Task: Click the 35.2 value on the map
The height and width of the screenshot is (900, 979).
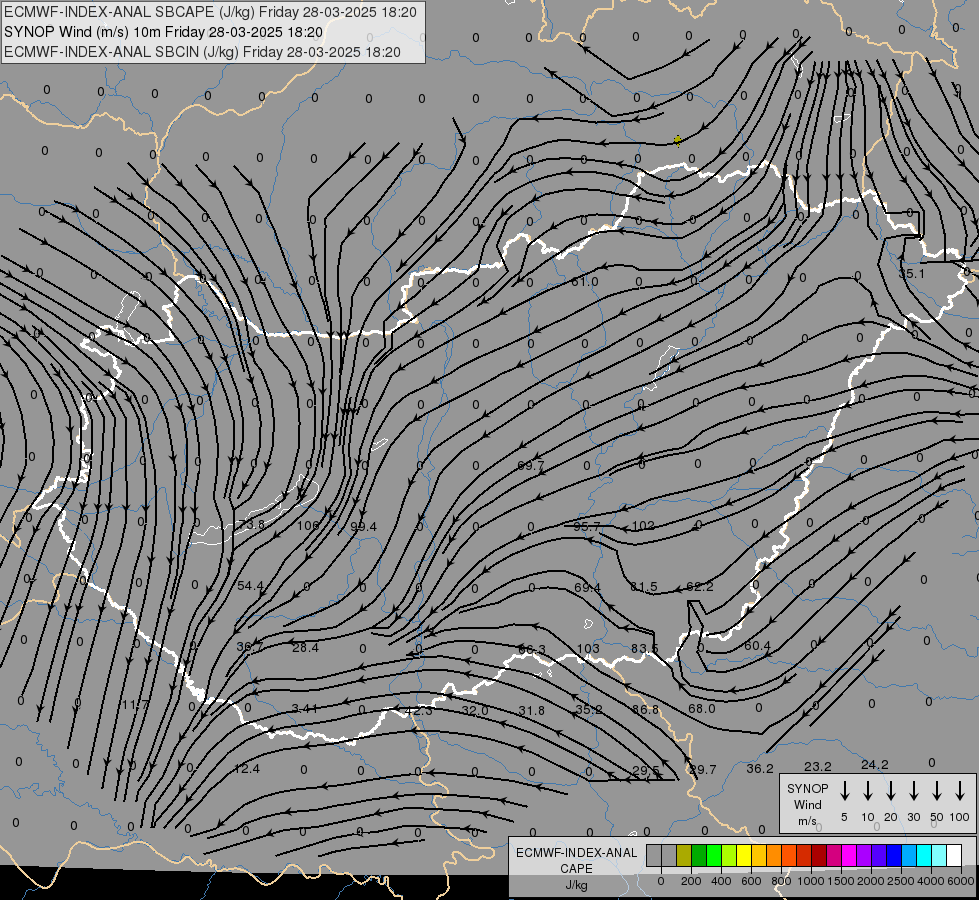Action: (x=589, y=710)
